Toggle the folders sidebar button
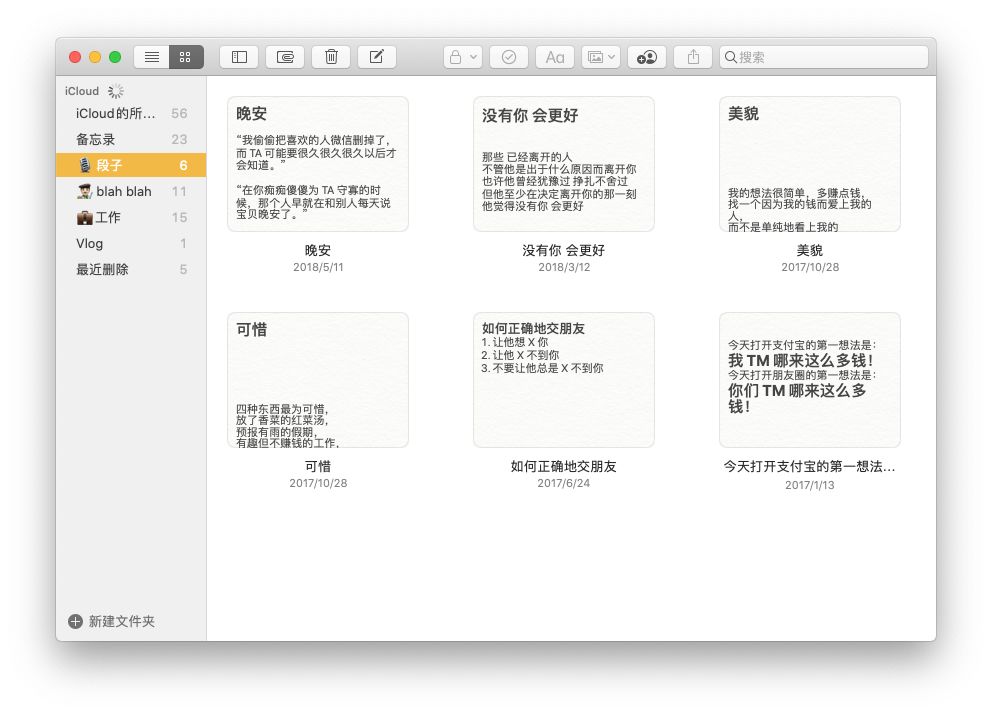The image size is (992, 715). click(x=239, y=57)
